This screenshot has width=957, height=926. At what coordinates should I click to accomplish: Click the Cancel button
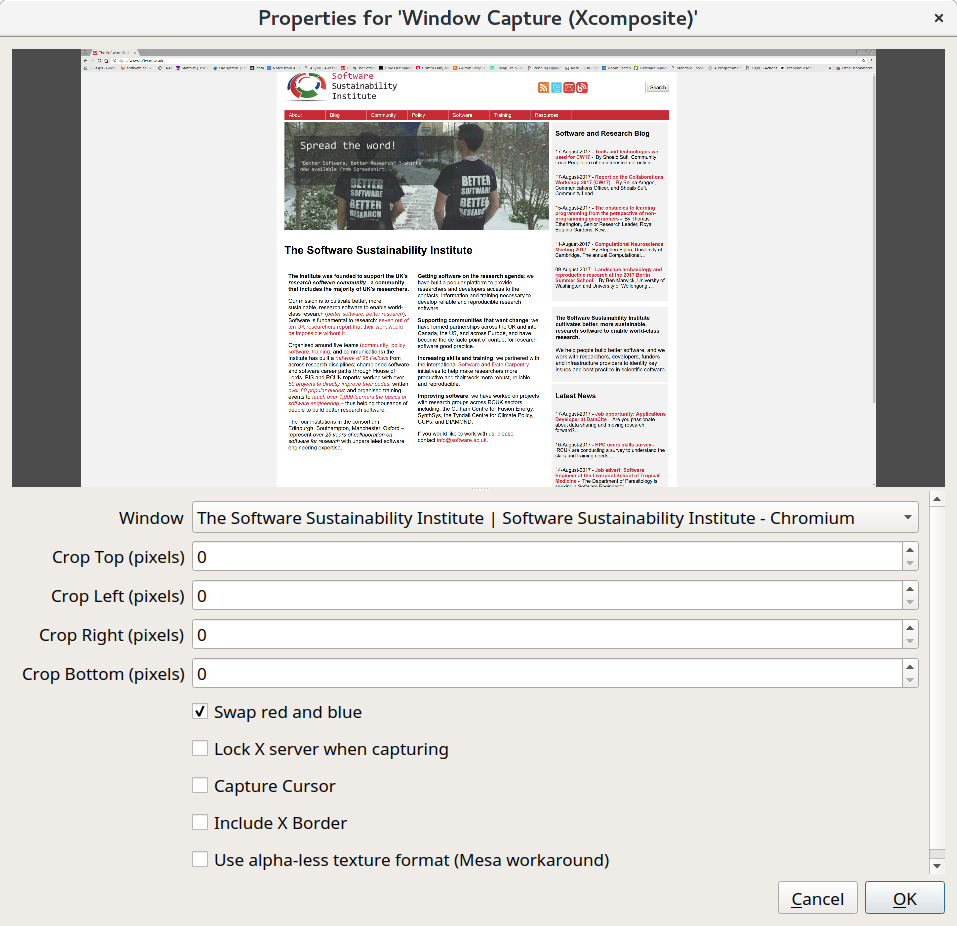tap(817, 898)
